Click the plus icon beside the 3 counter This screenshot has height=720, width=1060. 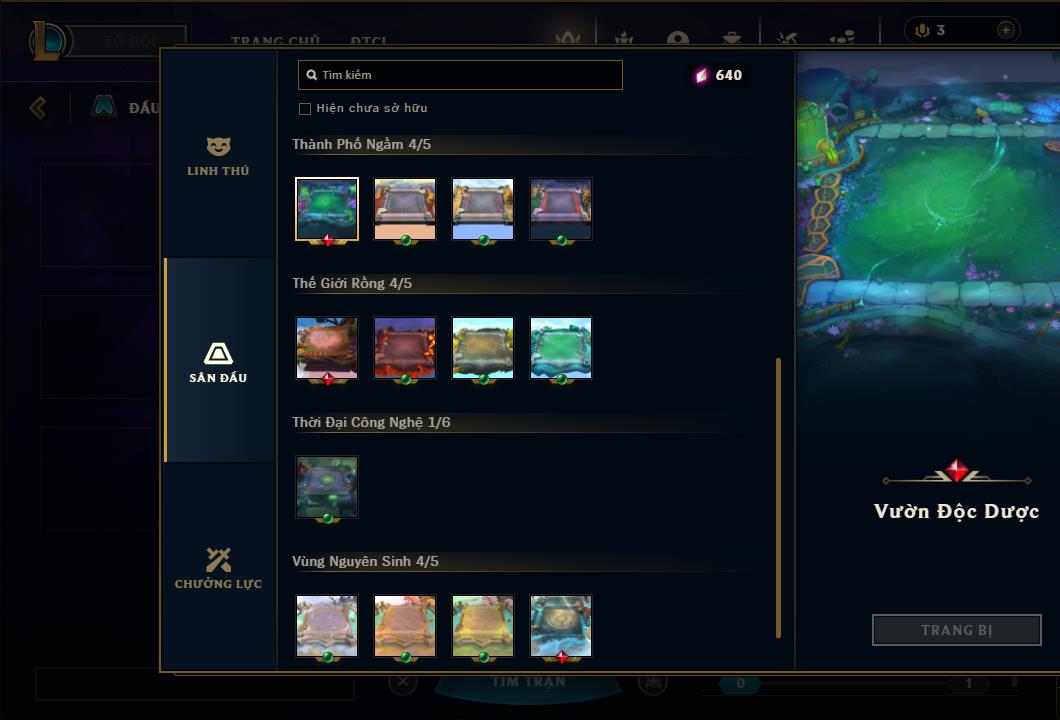(x=1005, y=30)
